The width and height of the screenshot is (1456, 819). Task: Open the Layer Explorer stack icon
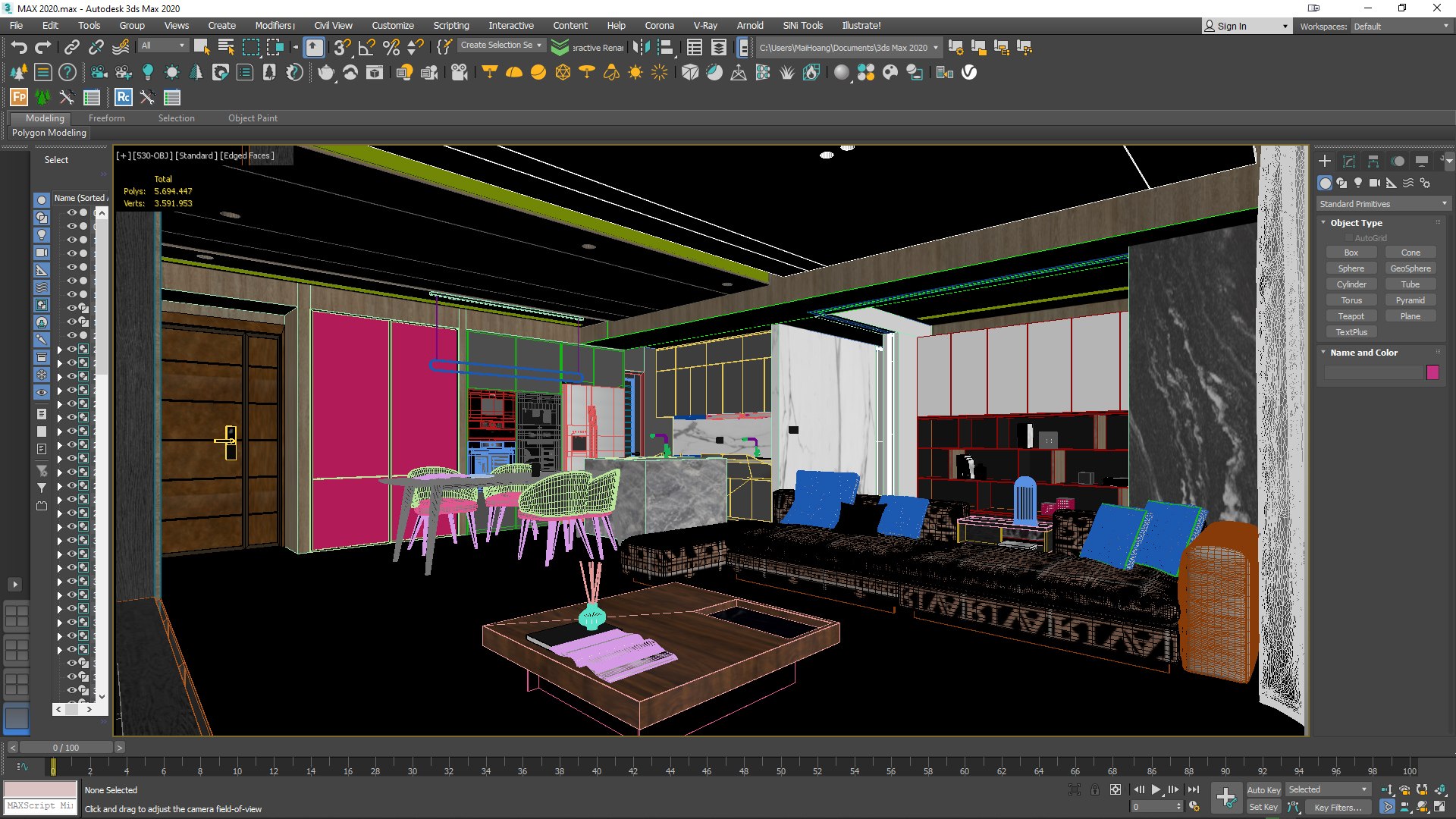[718, 47]
